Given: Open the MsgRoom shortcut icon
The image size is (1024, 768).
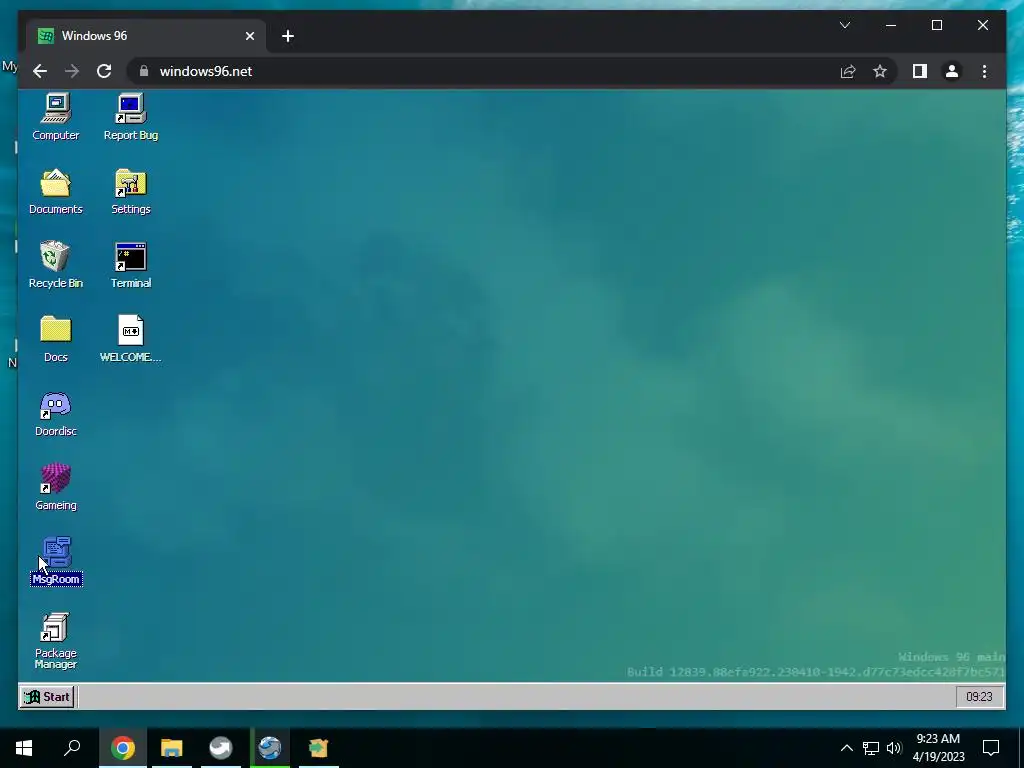Looking at the screenshot, I should tap(56, 561).
